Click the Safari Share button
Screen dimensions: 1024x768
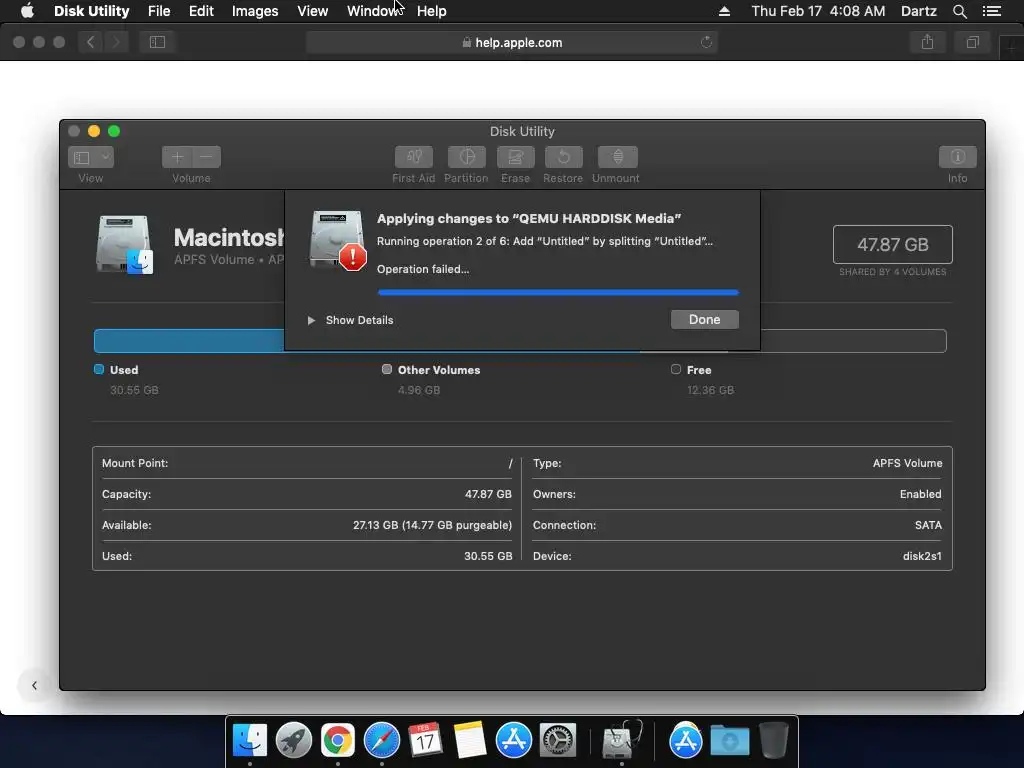[x=927, y=42]
